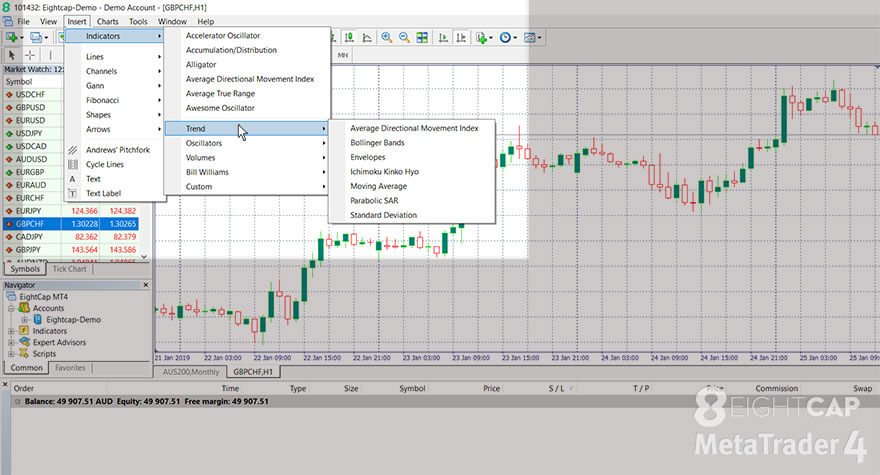Image resolution: width=880 pixels, height=475 pixels.
Task: Click the Templates toolbar icon
Action: coord(529,38)
